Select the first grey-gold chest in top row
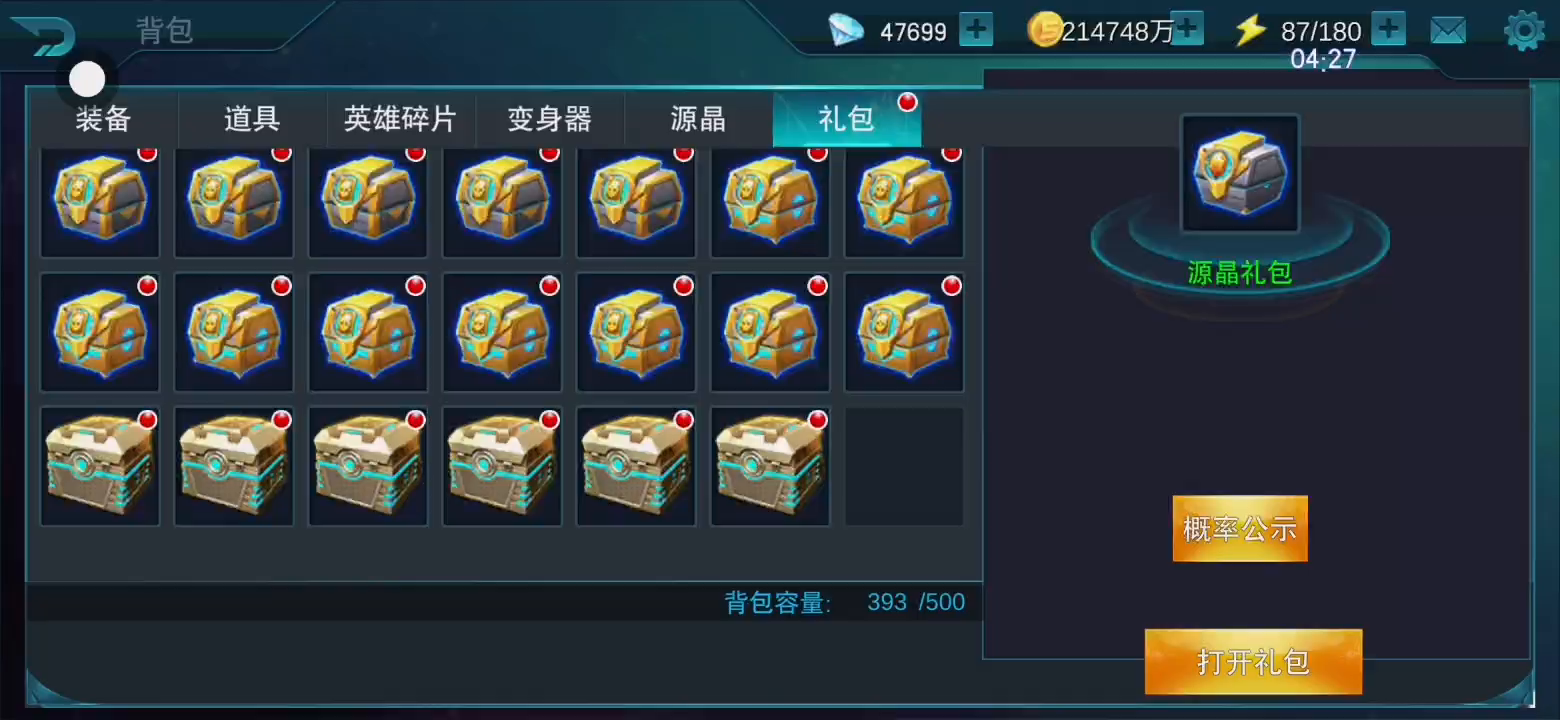 tap(100, 200)
